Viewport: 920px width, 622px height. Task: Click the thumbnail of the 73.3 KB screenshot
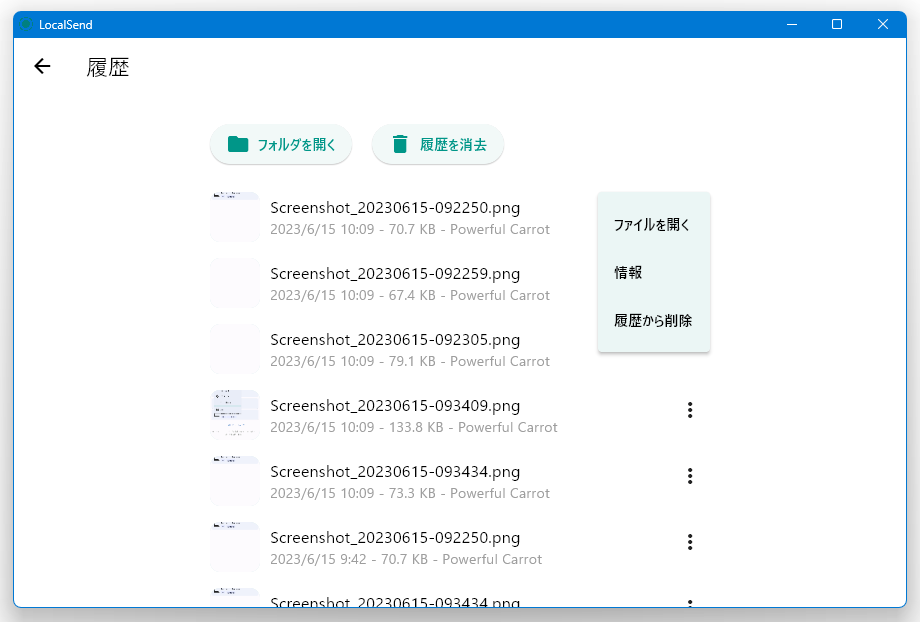pyautogui.click(x=235, y=481)
